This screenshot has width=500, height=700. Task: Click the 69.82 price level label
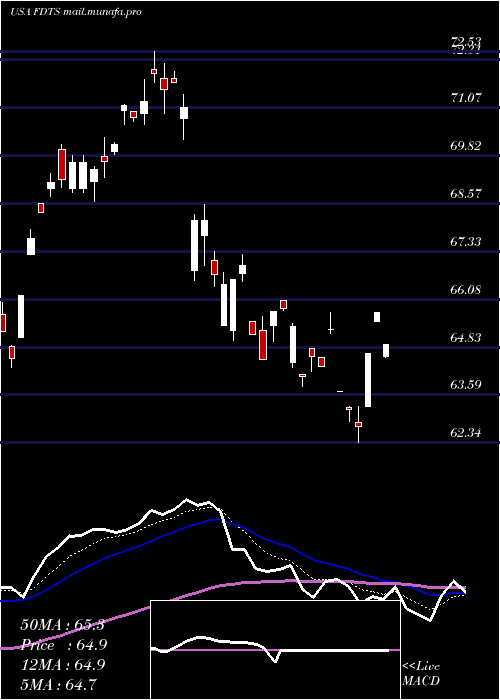[x=466, y=146]
